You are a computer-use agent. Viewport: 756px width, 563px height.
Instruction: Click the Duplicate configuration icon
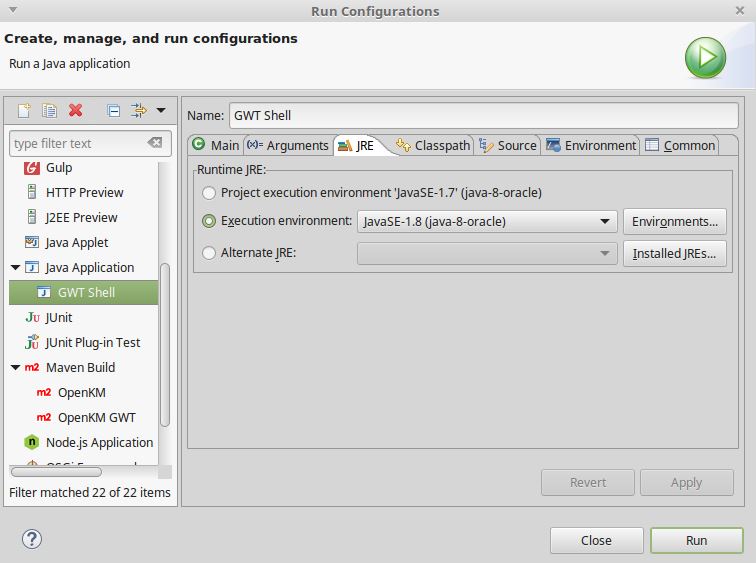click(x=49, y=111)
